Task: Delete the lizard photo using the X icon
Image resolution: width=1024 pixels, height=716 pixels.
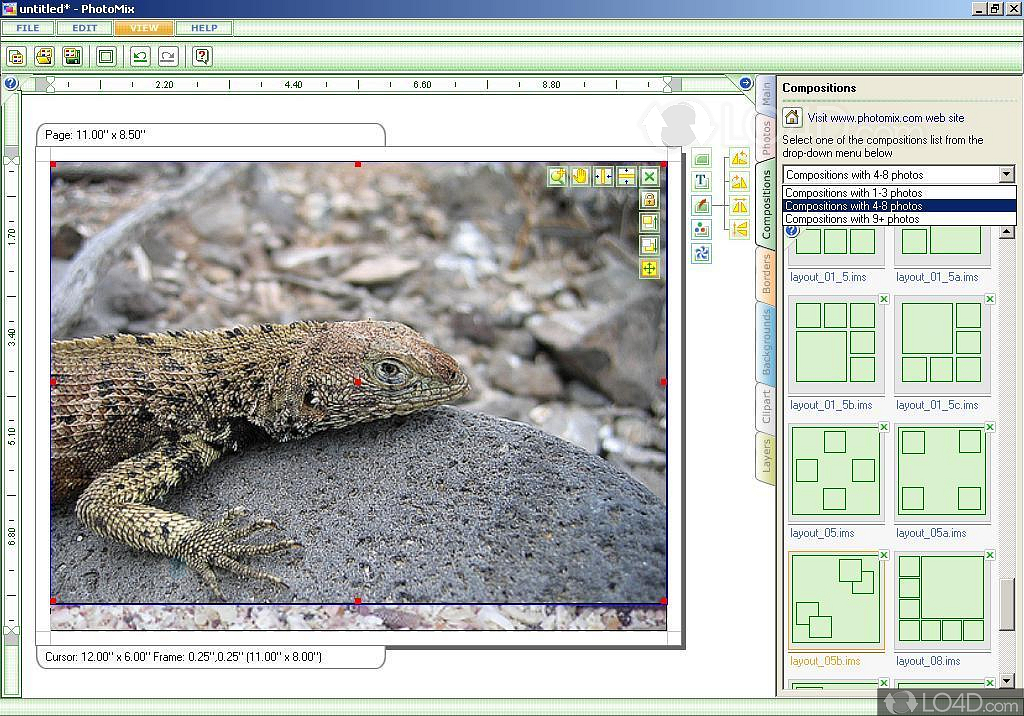Action: [650, 176]
